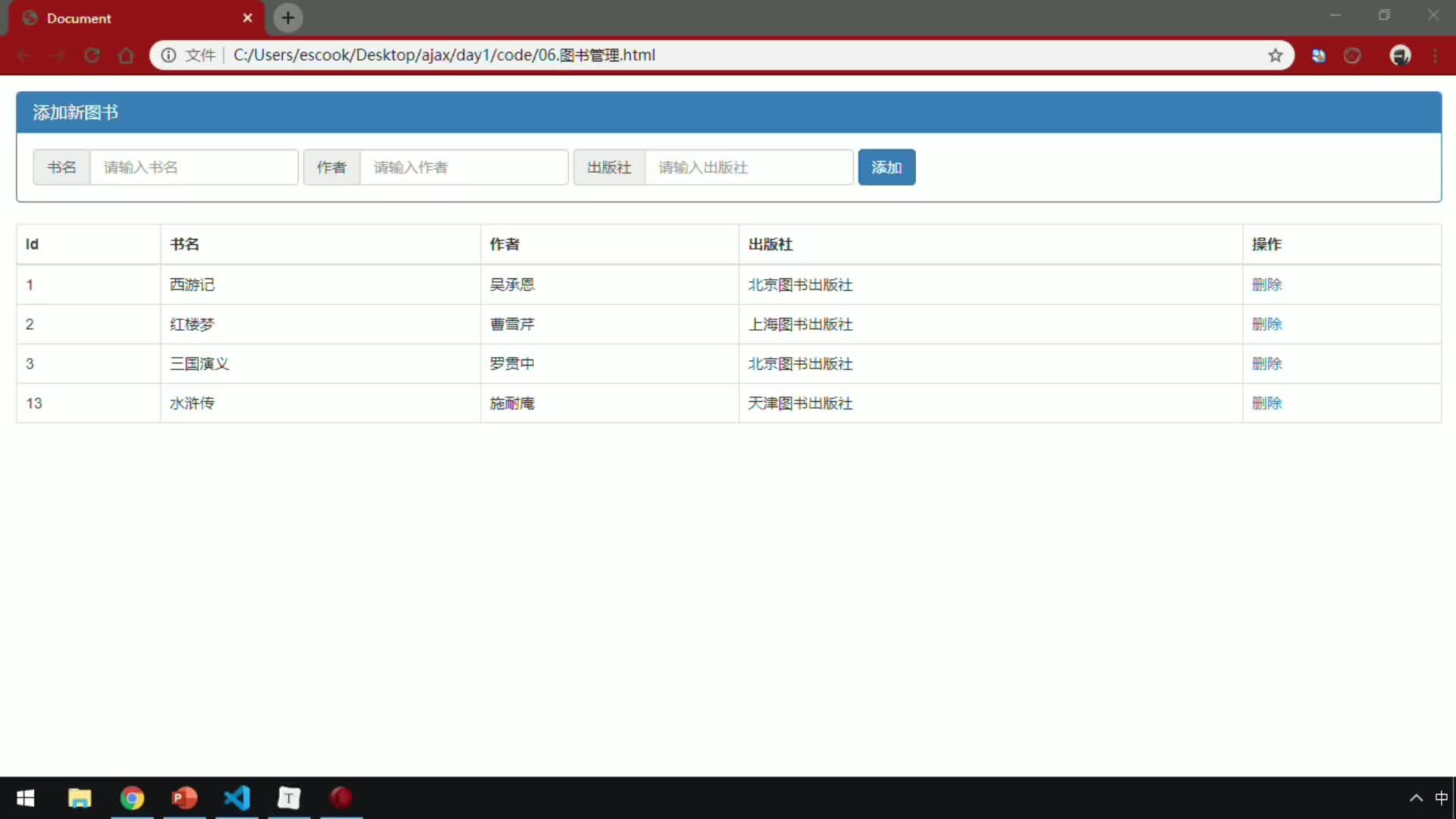Image resolution: width=1456 pixels, height=819 pixels.
Task: Open File Explorer from taskbar
Action: point(80,798)
